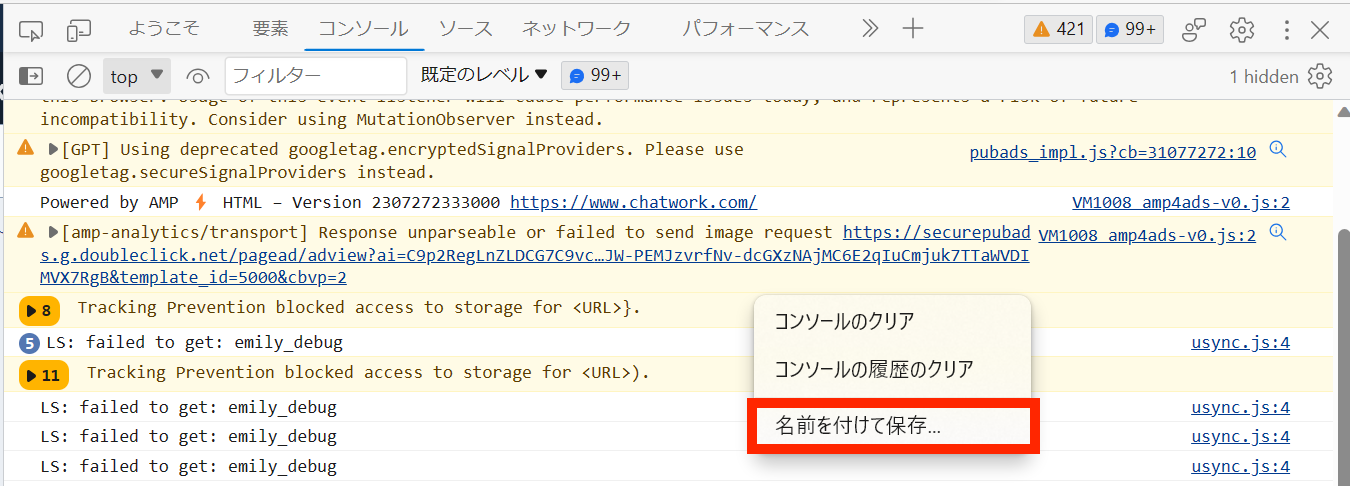Open the https://www.chatwork.com/ link
This screenshot has width=1350, height=486.
click(633, 202)
